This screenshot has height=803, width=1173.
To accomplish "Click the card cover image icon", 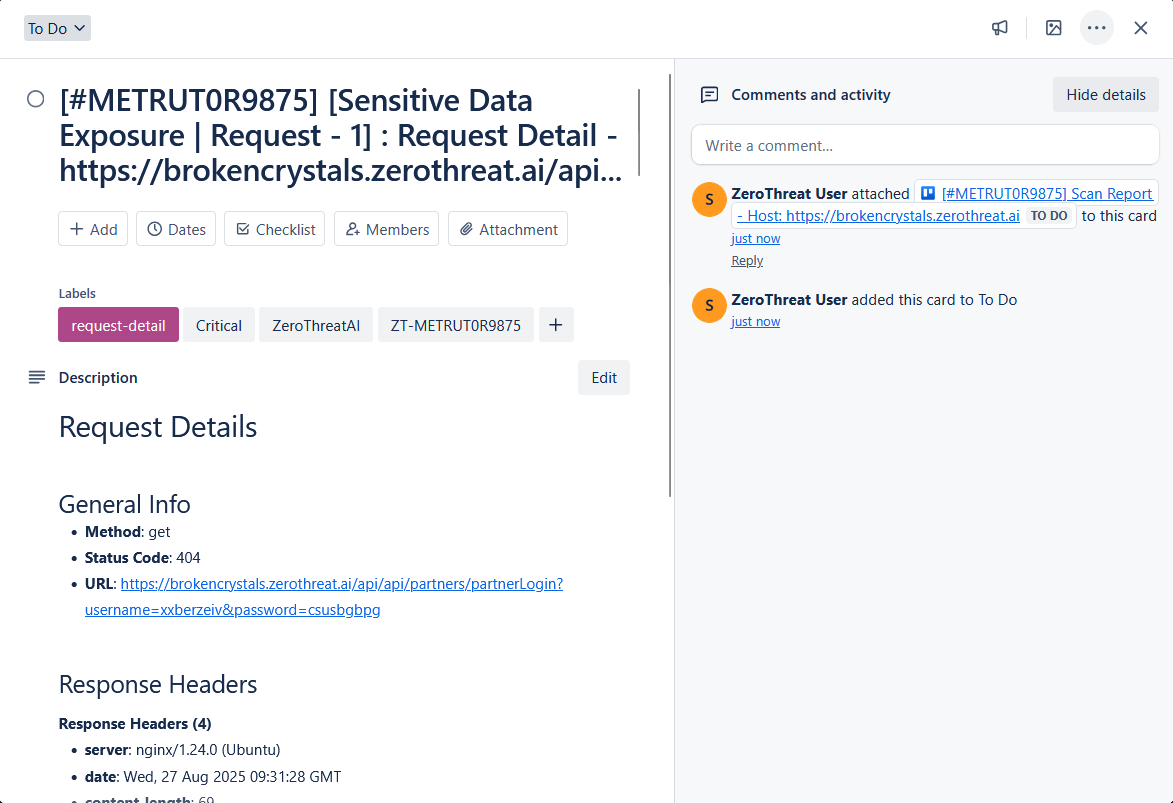I will [1053, 28].
